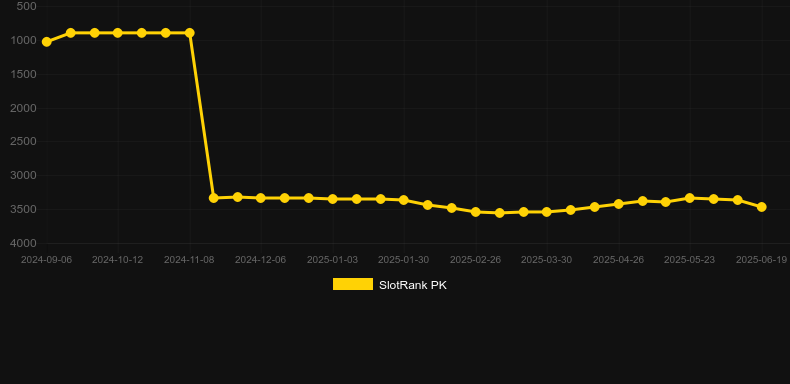Click the 2025-06-19 x-axis date label

pyautogui.click(x=761, y=260)
